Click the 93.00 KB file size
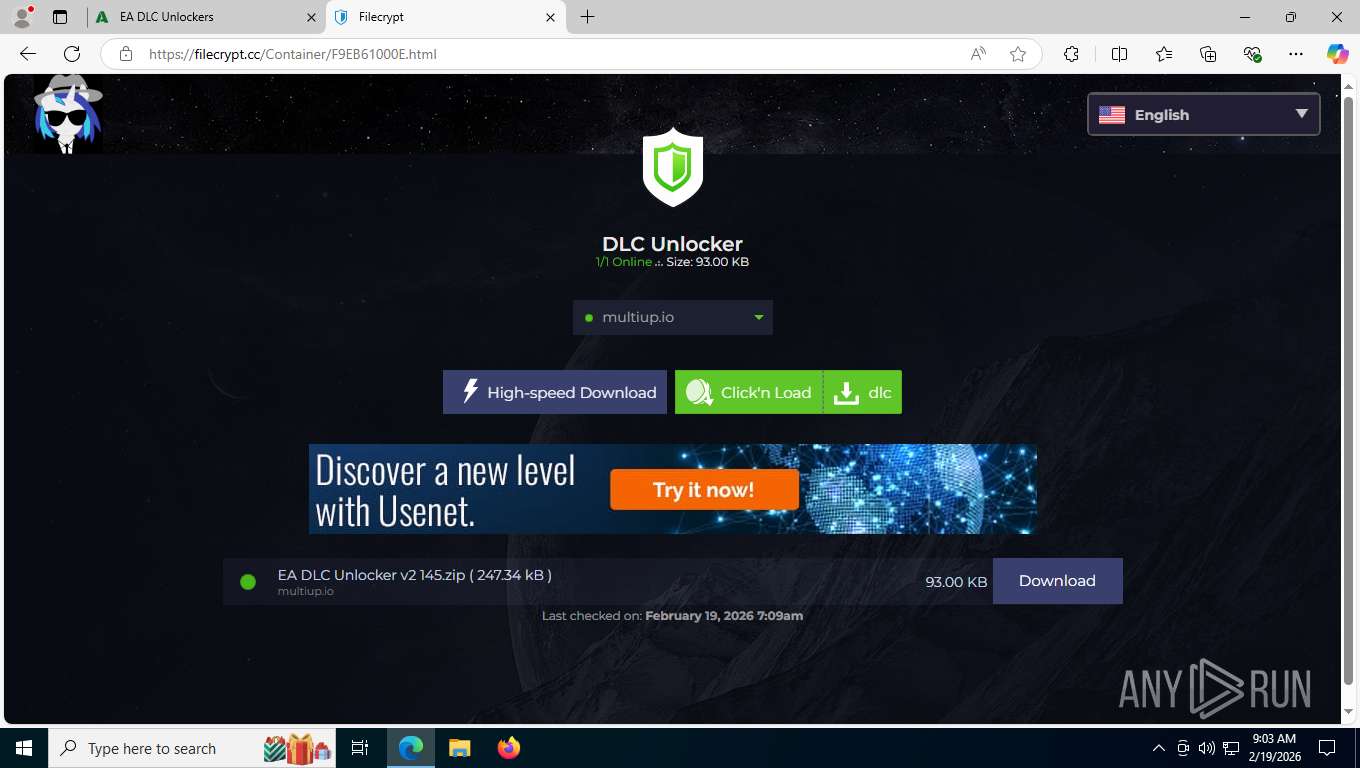This screenshot has height=768, width=1360. click(x=956, y=582)
